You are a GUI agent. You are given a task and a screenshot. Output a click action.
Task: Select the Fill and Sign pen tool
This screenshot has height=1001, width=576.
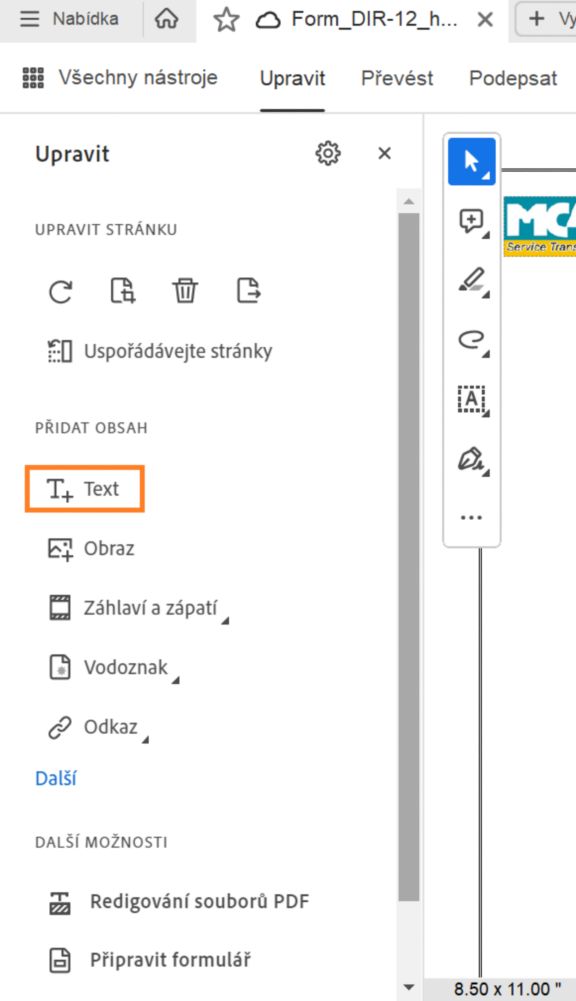point(470,458)
